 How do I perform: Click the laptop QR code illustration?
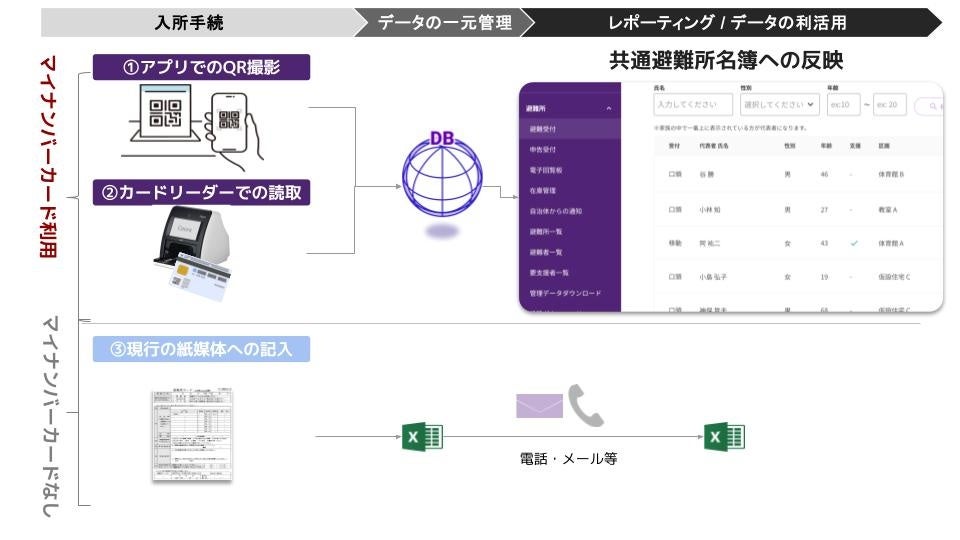[x=165, y=114]
